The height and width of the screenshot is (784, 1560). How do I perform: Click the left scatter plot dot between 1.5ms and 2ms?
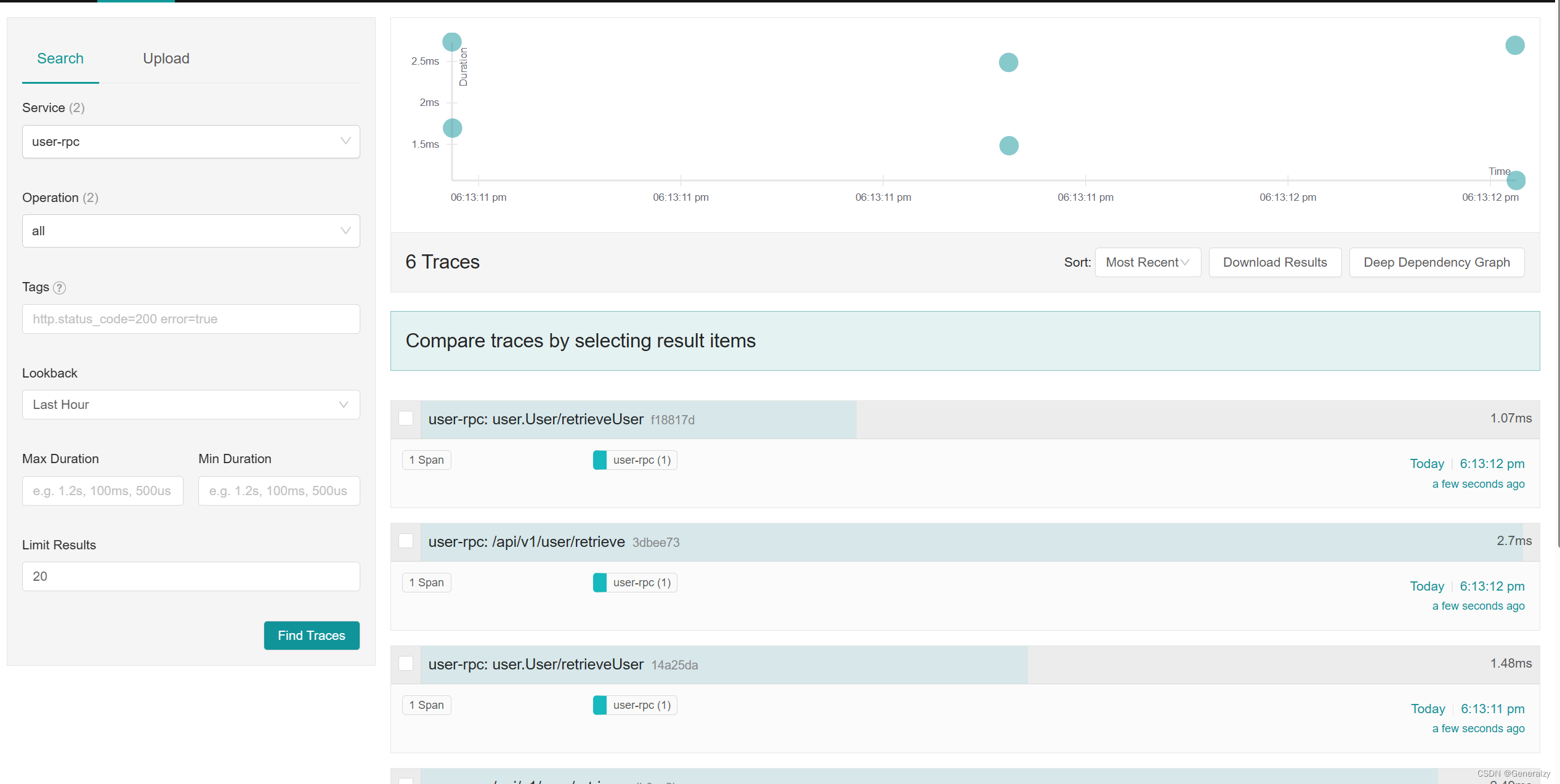[x=453, y=128]
